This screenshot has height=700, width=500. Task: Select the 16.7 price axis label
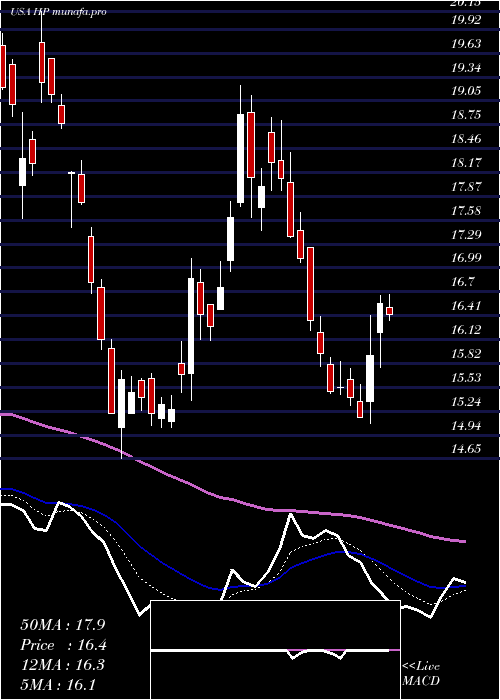463,282
